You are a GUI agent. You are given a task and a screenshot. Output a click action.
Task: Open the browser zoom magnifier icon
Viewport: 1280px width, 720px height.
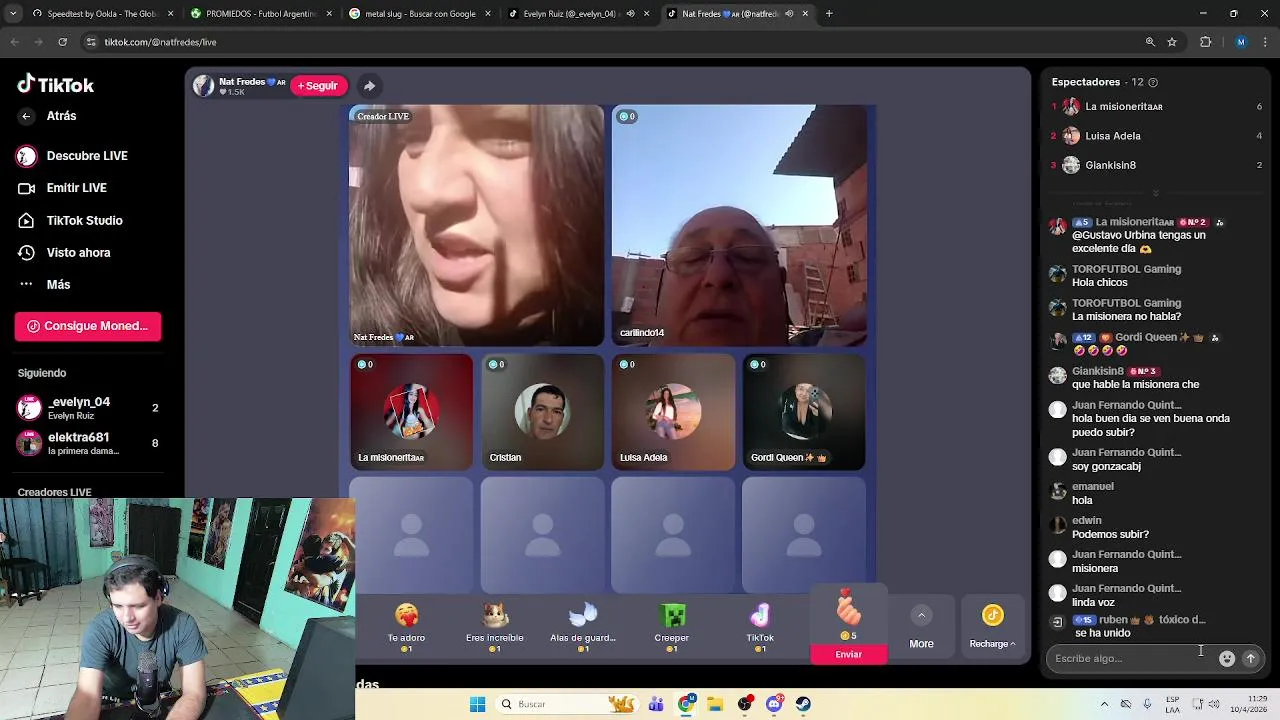(x=1150, y=42)
